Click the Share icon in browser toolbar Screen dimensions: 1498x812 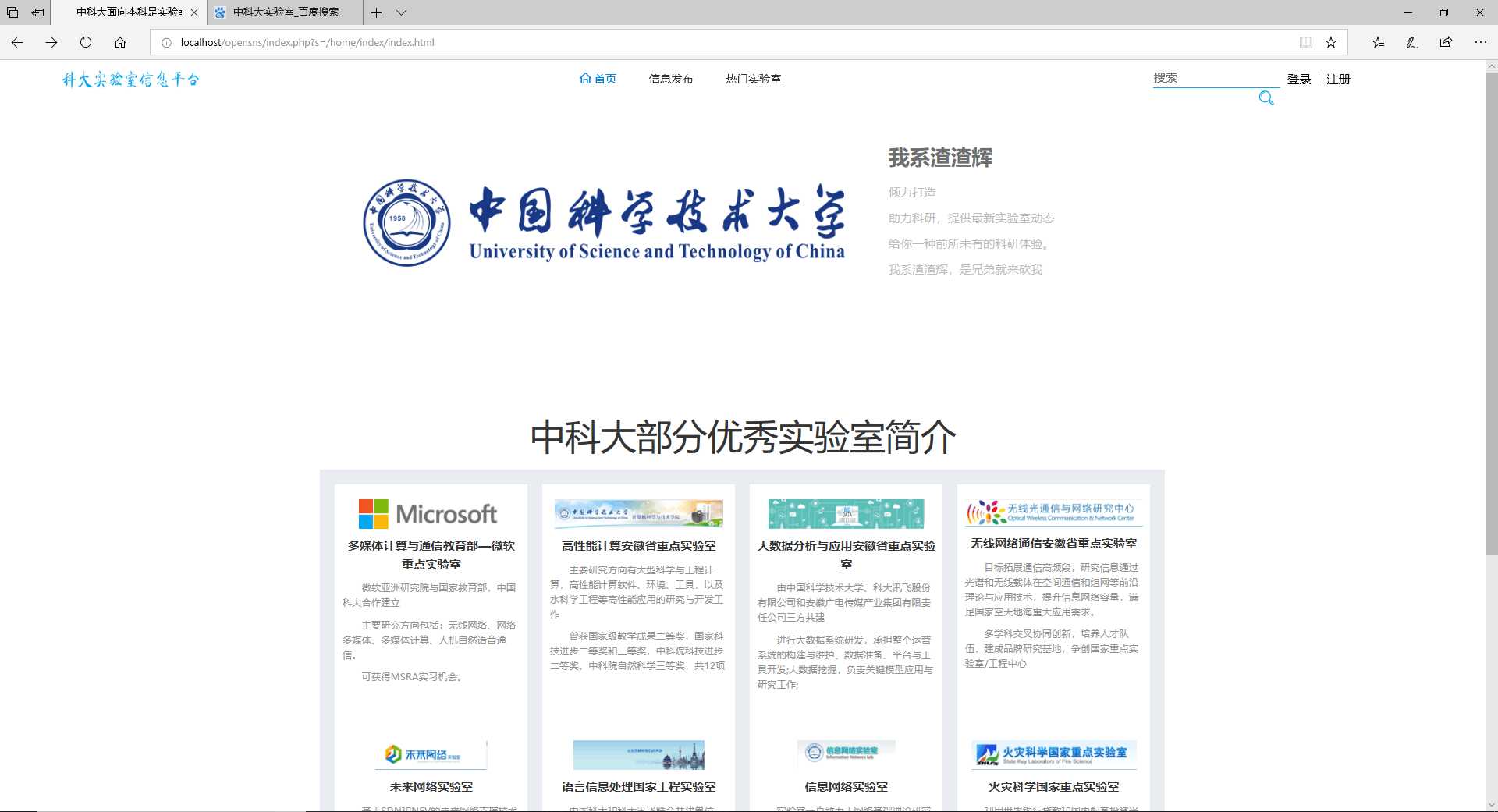point(1446,42)
